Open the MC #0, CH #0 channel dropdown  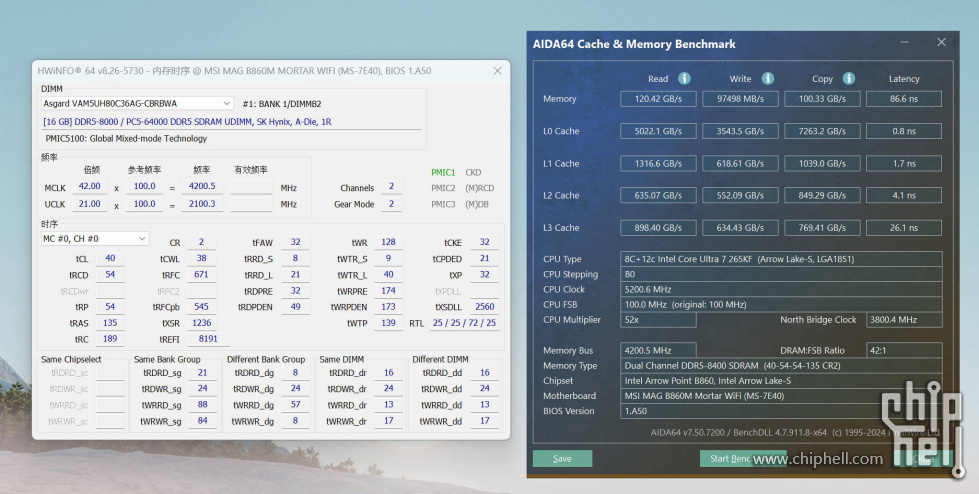(95, 239)
